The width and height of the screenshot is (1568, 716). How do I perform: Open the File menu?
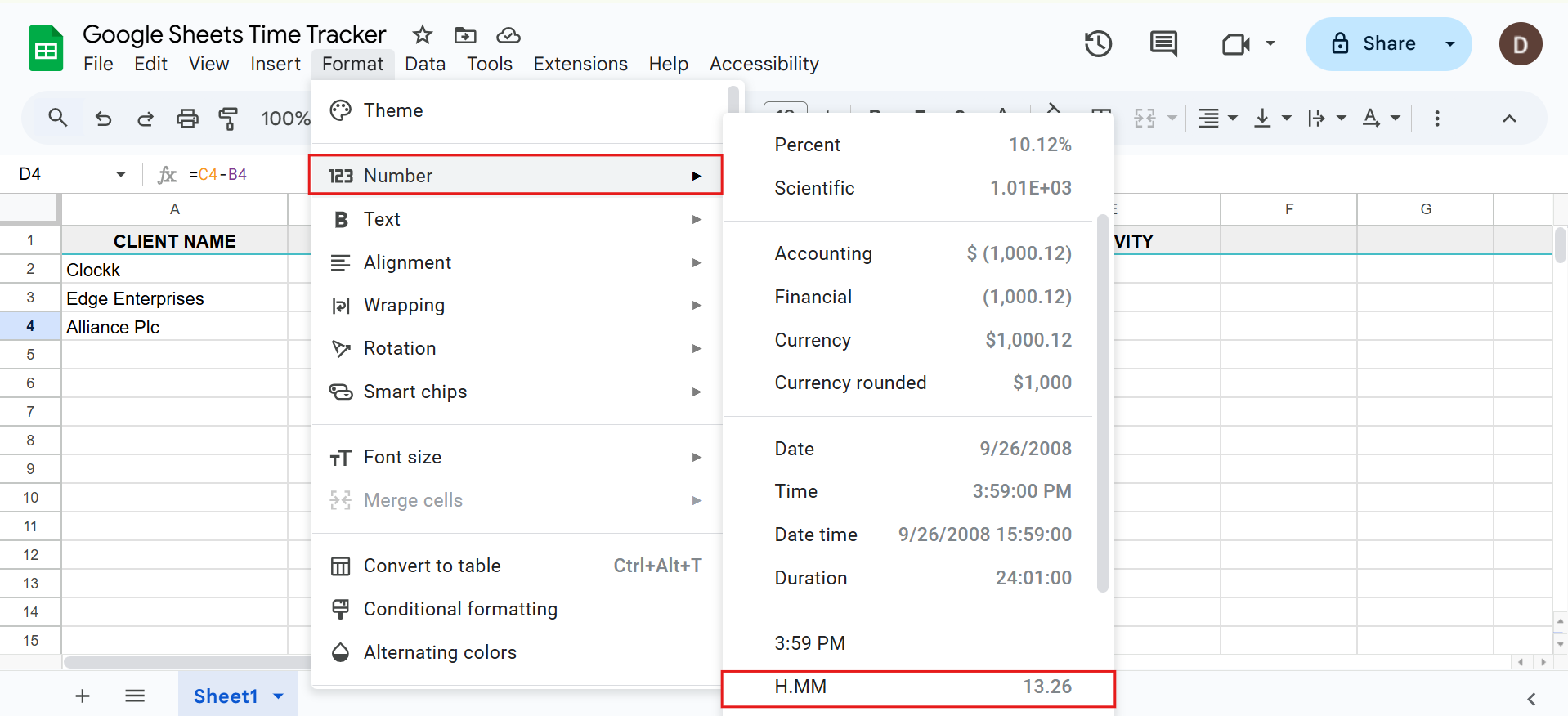point(98,64)
